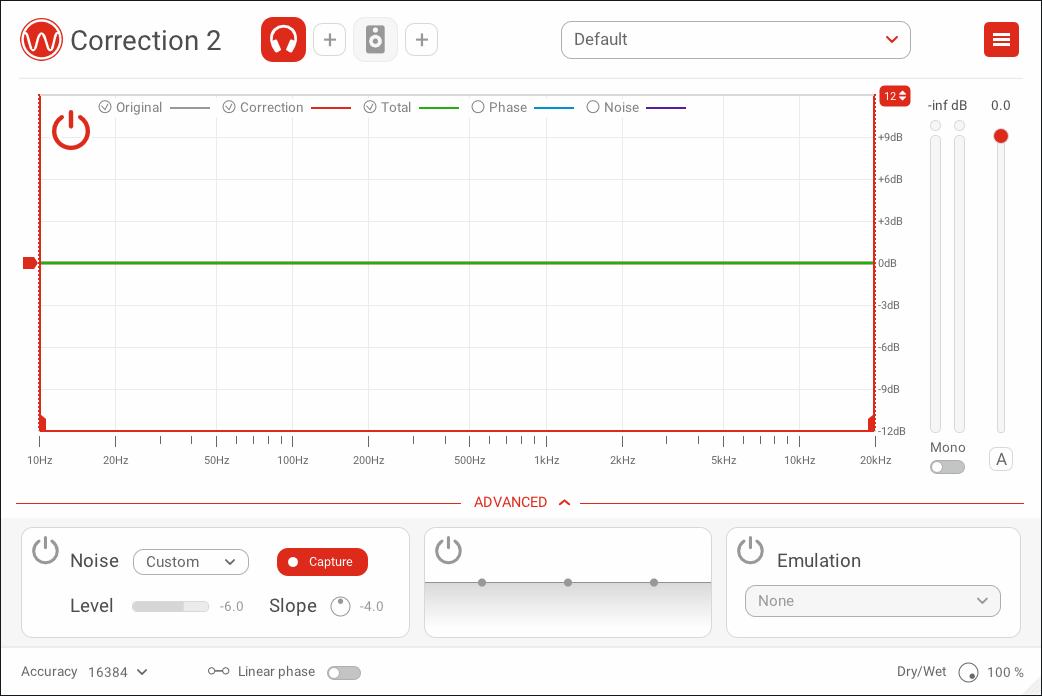Open the Noise type Custom dropdown
Viewport: 1042px width, 696px height.
(190, 562)
